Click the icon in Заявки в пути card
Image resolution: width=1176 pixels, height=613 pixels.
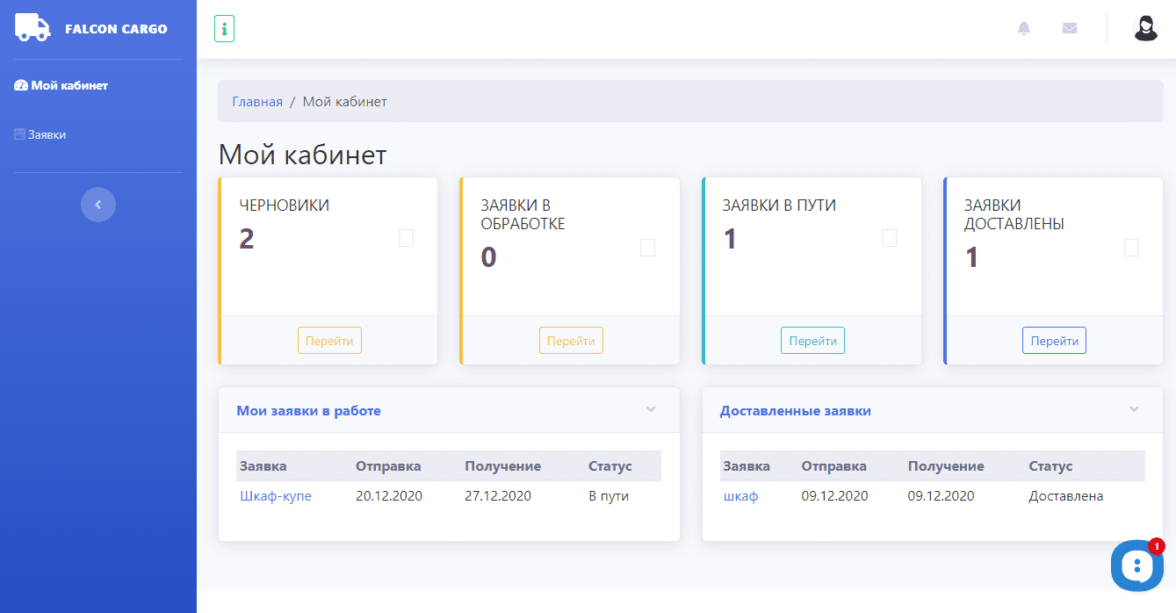889,238
